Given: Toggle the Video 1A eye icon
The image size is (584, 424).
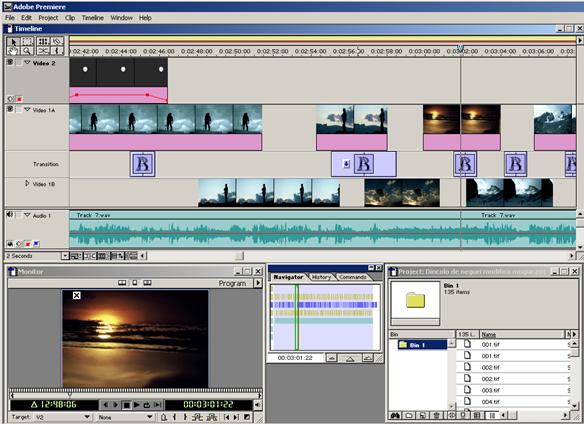Looking at the screenshot, I should coord(10,109).
